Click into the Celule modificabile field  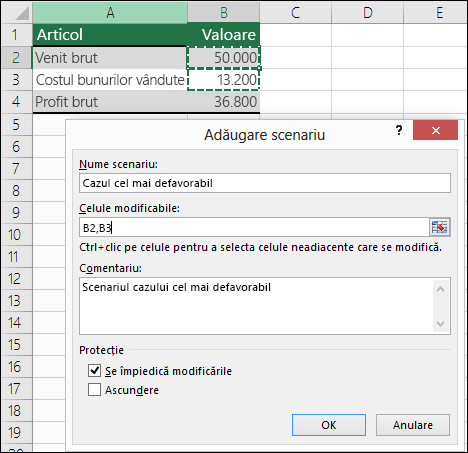pyautogui.click(x=254, y=228)
